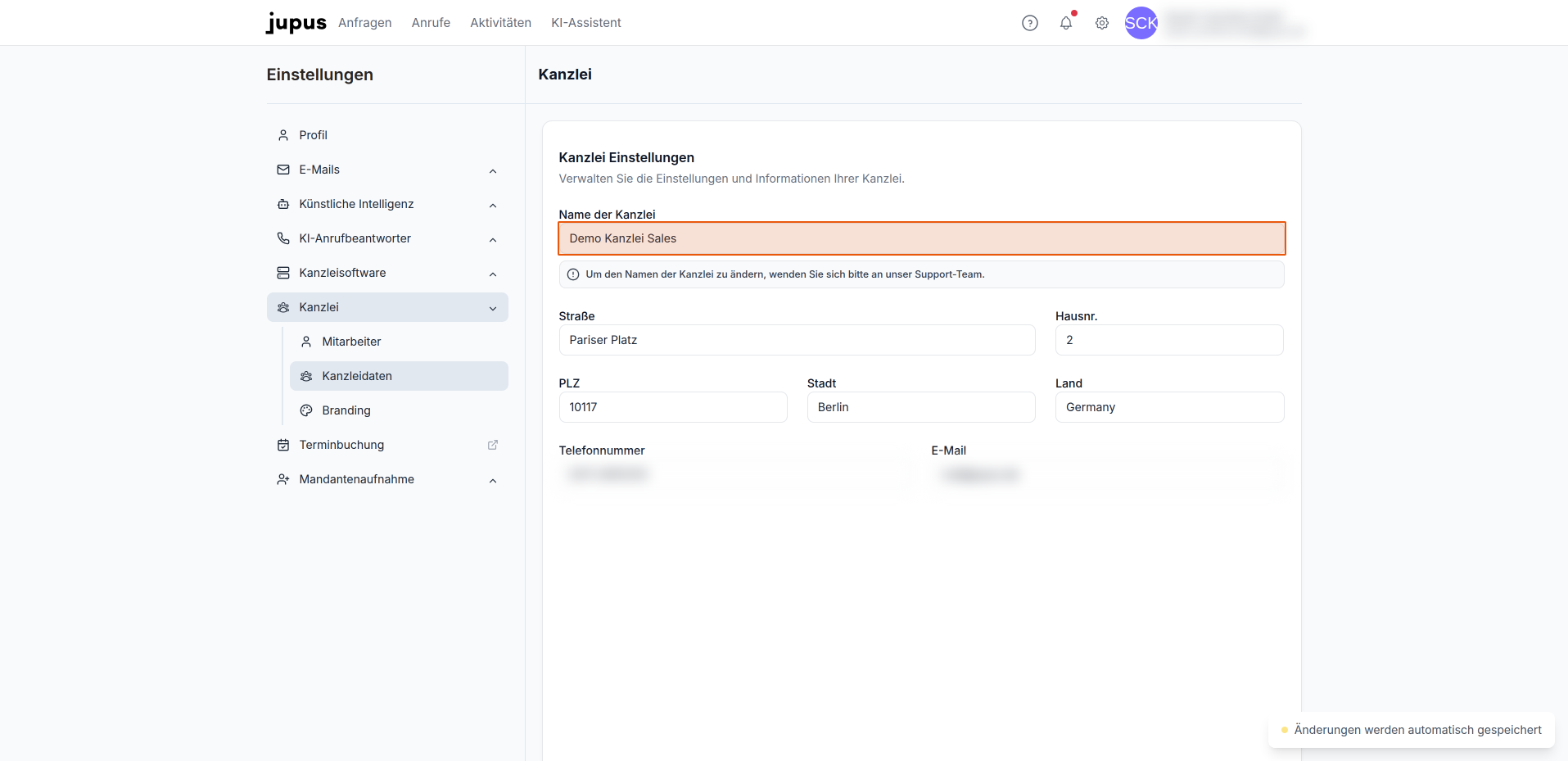Go to Profil settings
Screen dimensions: 1568x761
(387, 135)
